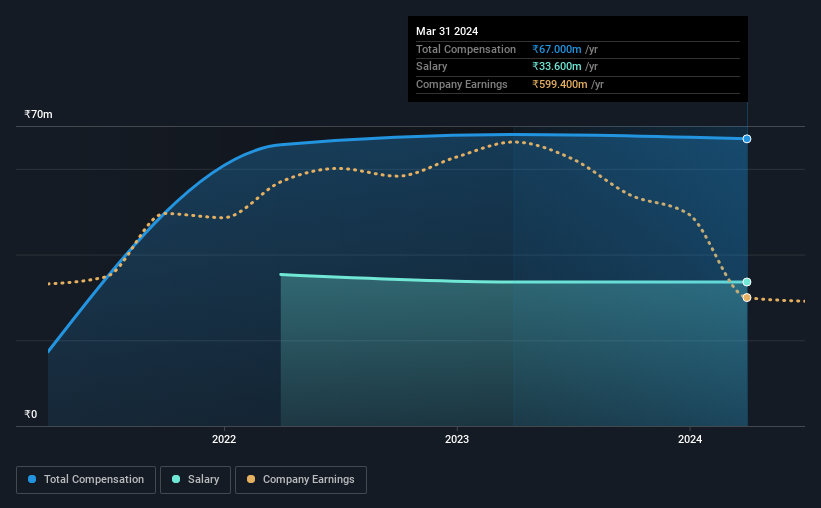Click the orange dot in Company Earnings legend
The height and width of the screenshot is (508, 821).
click(x=251, y=479)
